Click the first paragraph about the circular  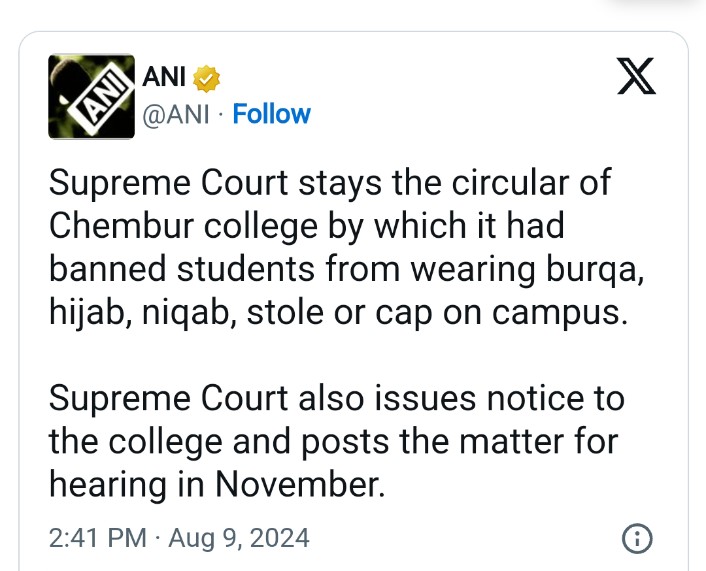[346, 248]
